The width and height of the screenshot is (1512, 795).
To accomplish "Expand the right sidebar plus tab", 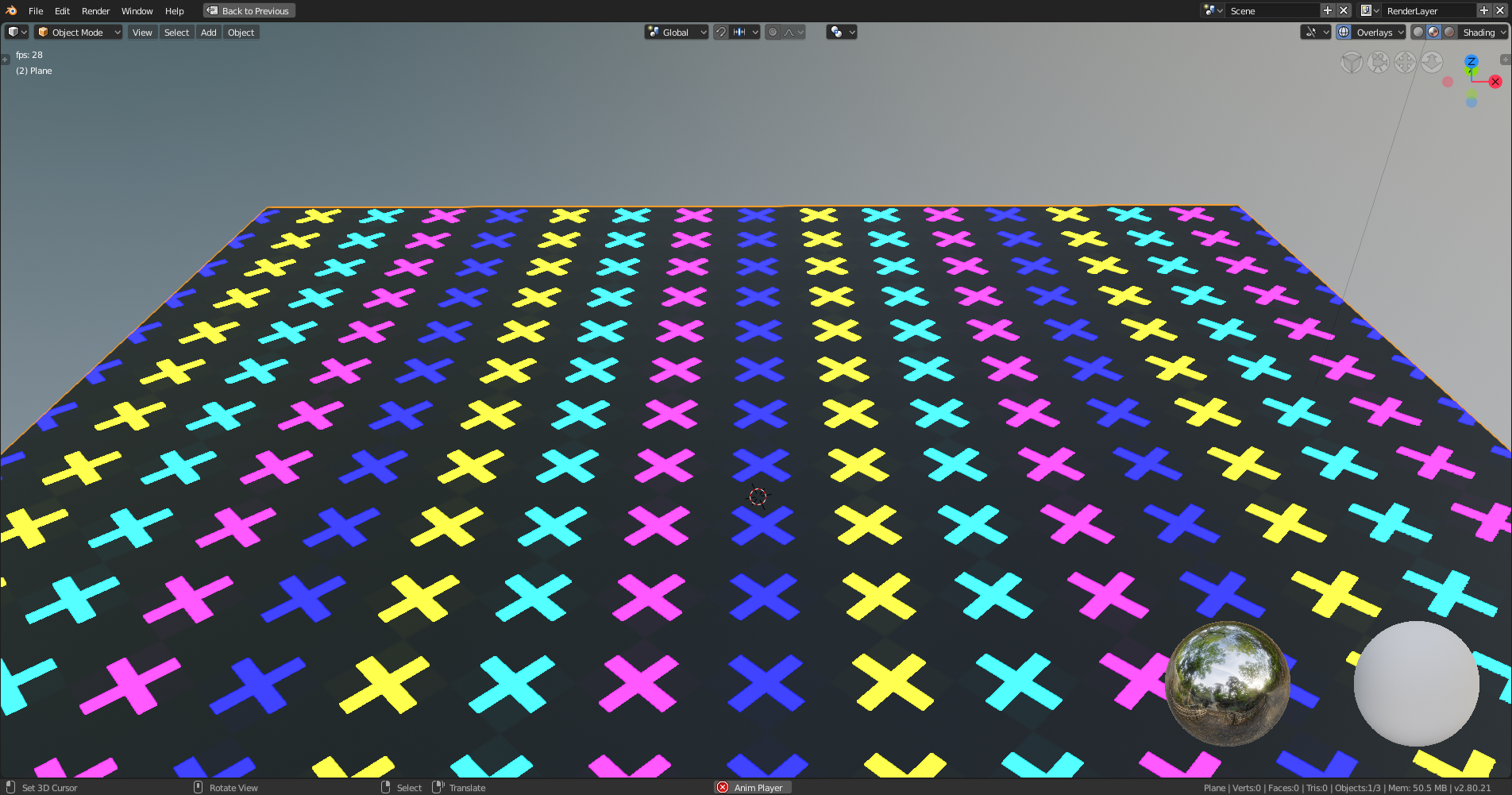I will (1506, 60).
